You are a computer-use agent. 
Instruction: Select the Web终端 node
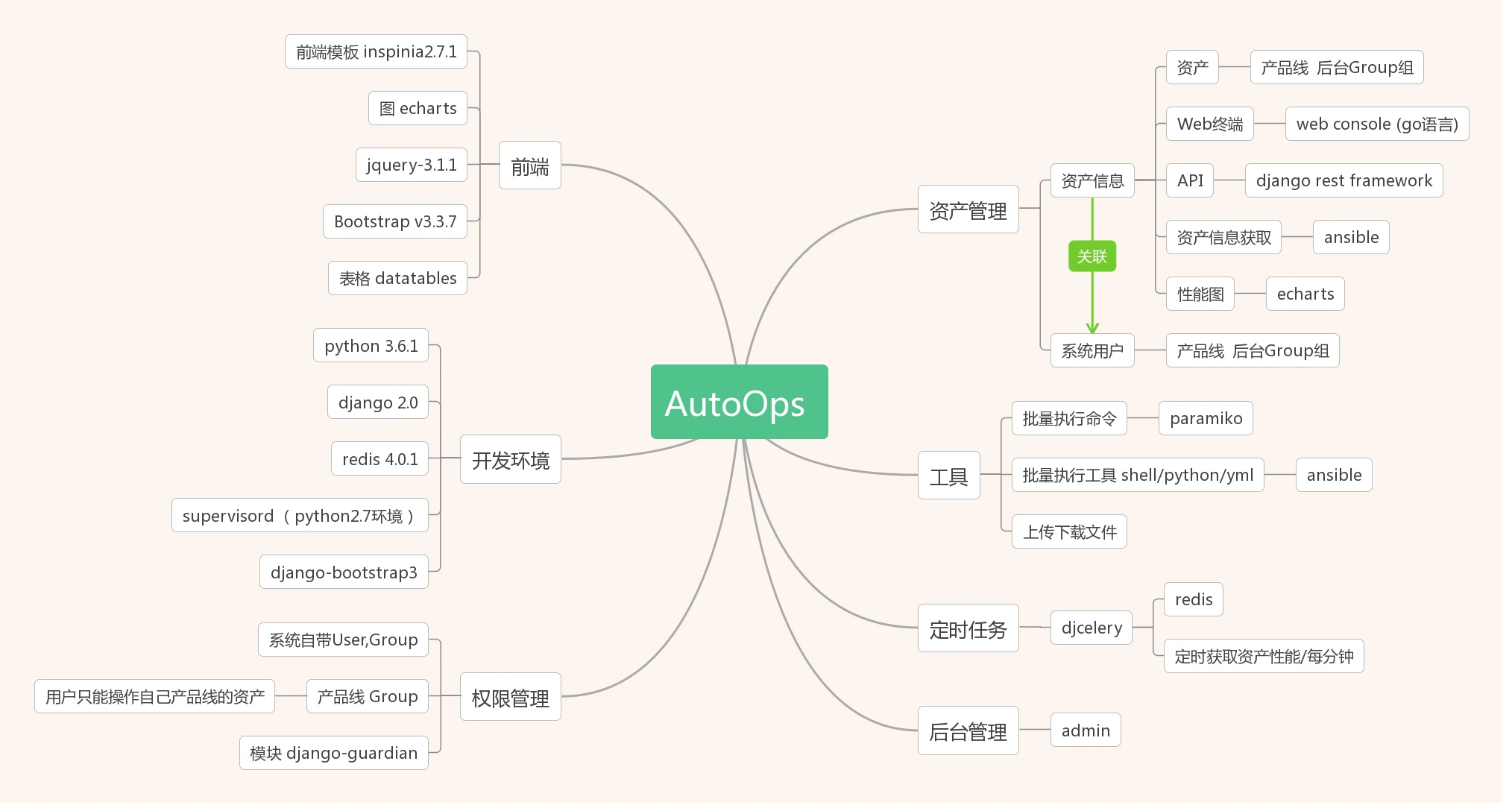tap(1210, 124)
